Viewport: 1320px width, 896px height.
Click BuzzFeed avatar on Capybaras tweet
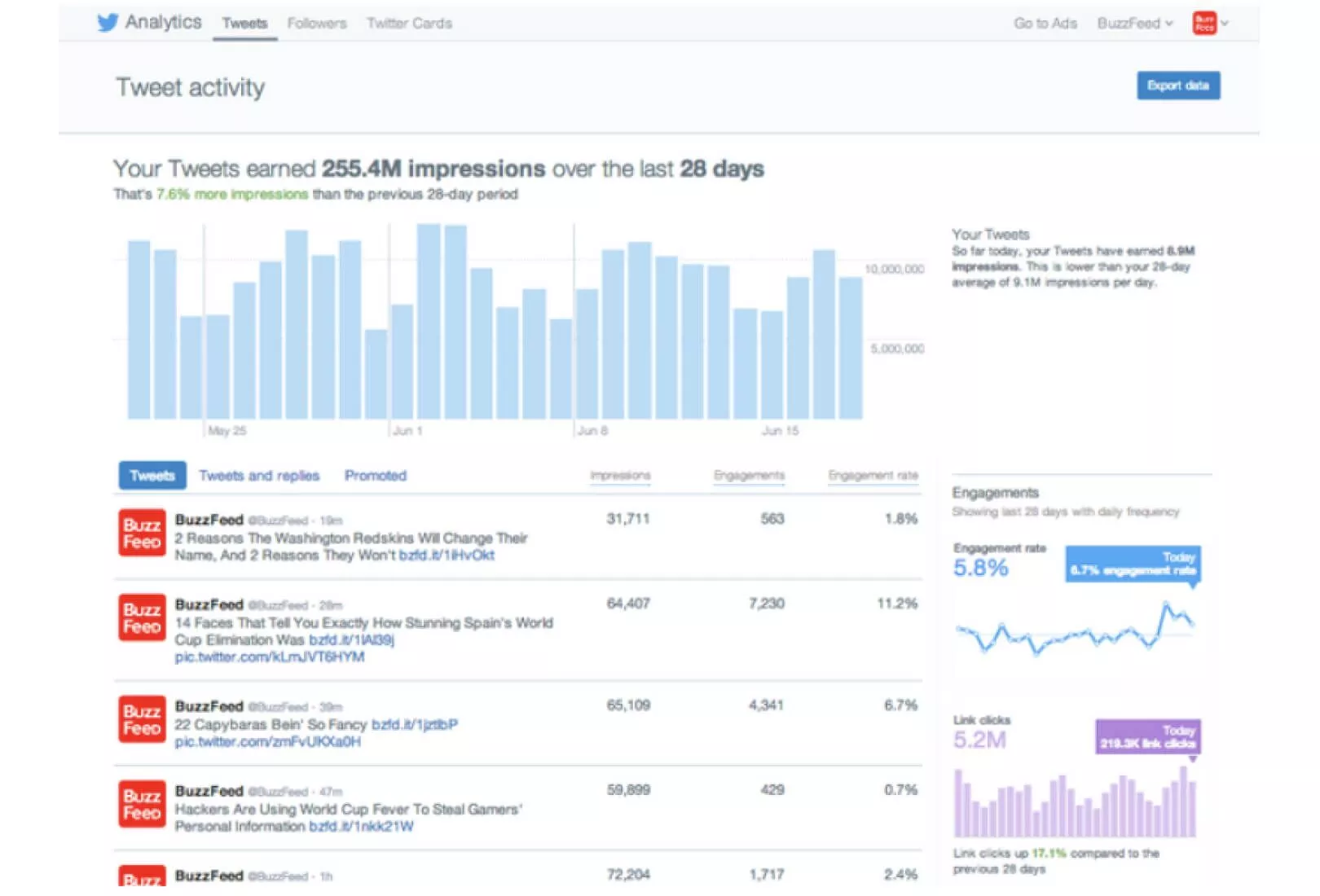[x=142, y=719]
